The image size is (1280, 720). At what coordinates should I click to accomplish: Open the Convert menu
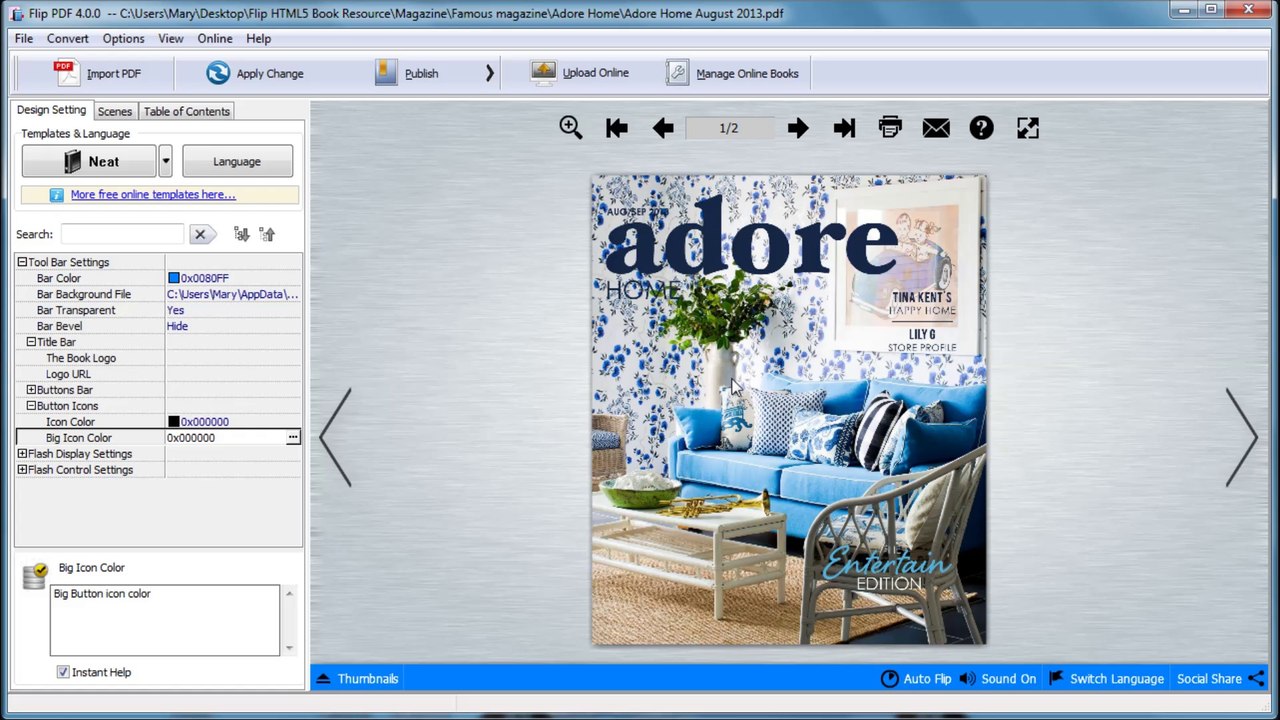coord(68,38)
